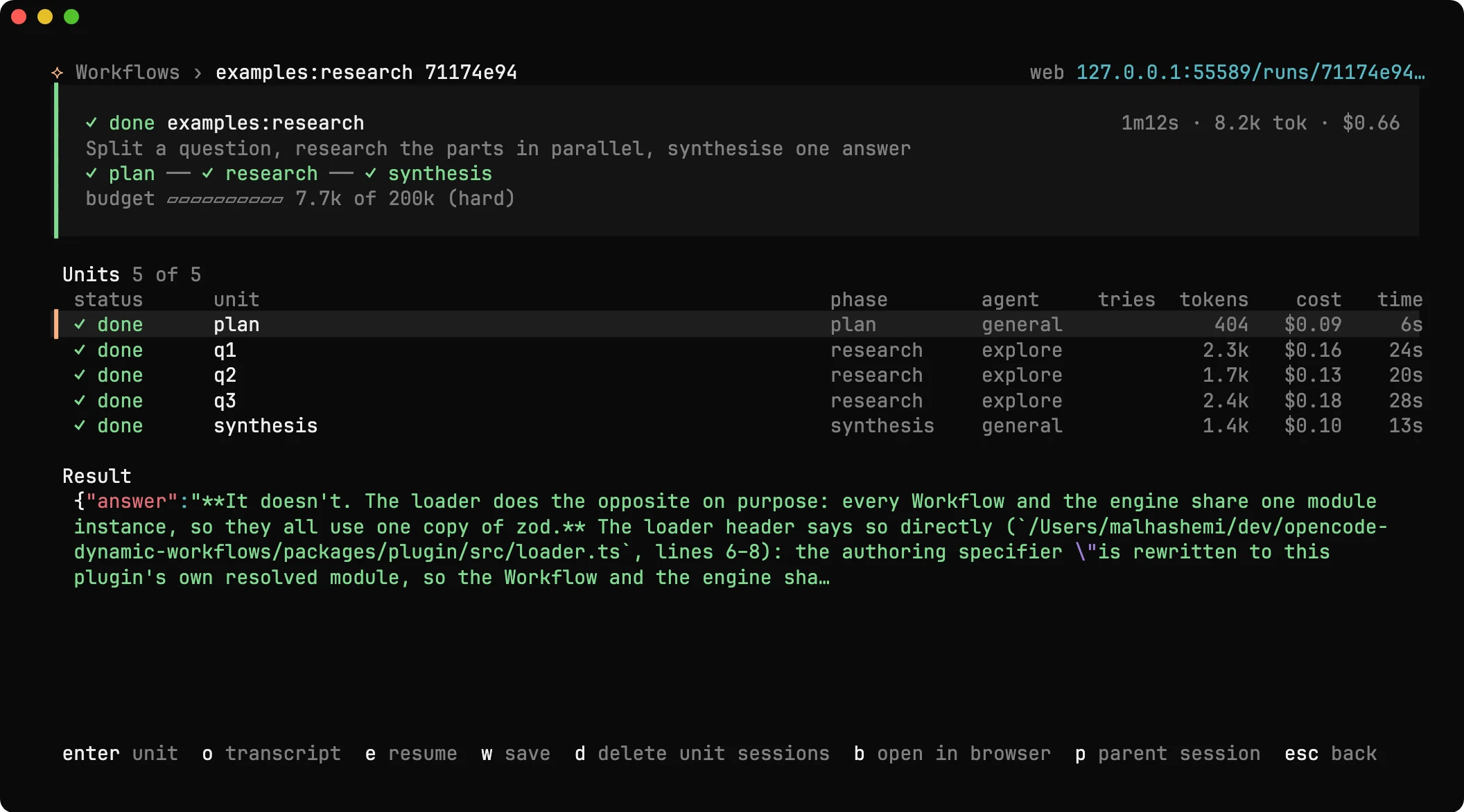Select the q2 unit name
This screenshot has height=812, width=1464.
(x=225, y=375)
